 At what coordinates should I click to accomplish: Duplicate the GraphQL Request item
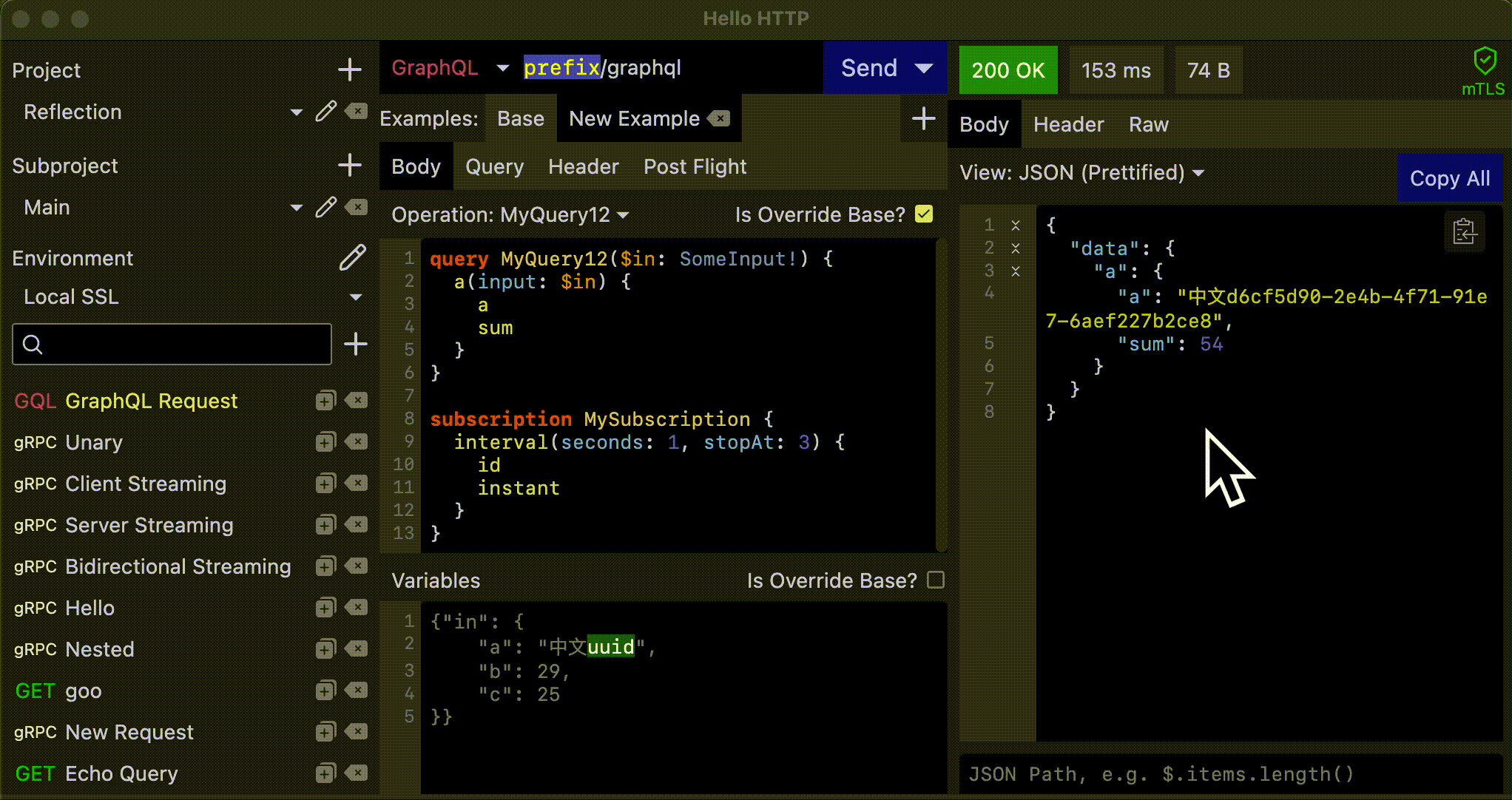tap(325, 401)
